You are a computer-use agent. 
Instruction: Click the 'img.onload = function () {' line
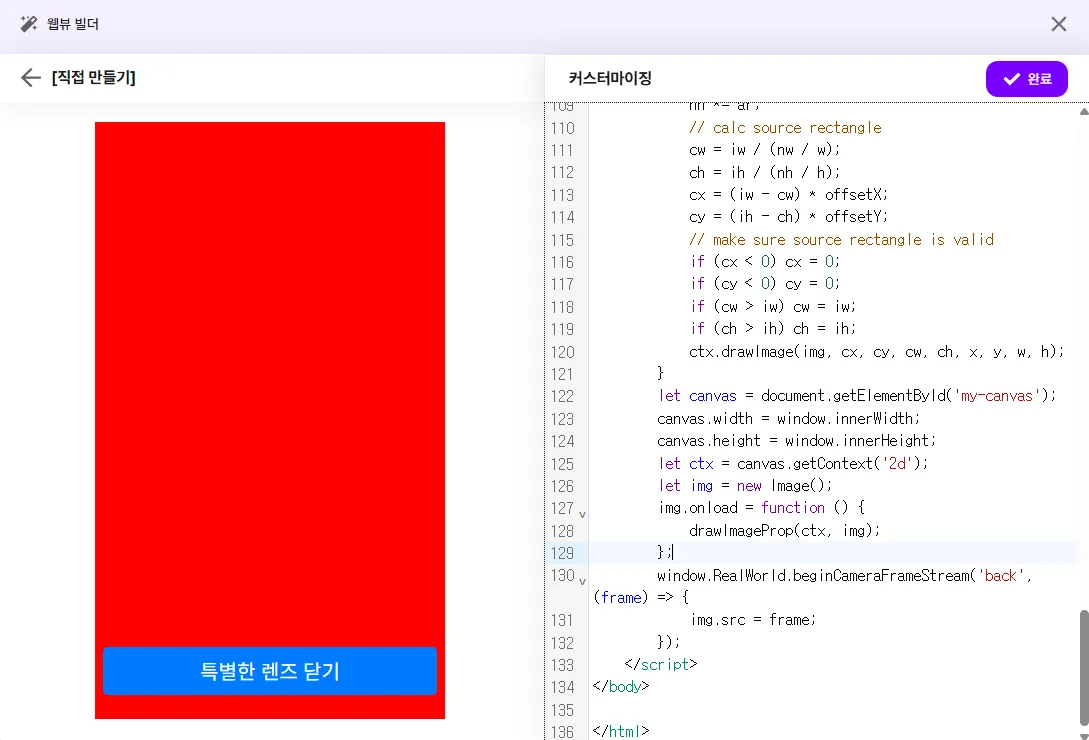point(761,508)
